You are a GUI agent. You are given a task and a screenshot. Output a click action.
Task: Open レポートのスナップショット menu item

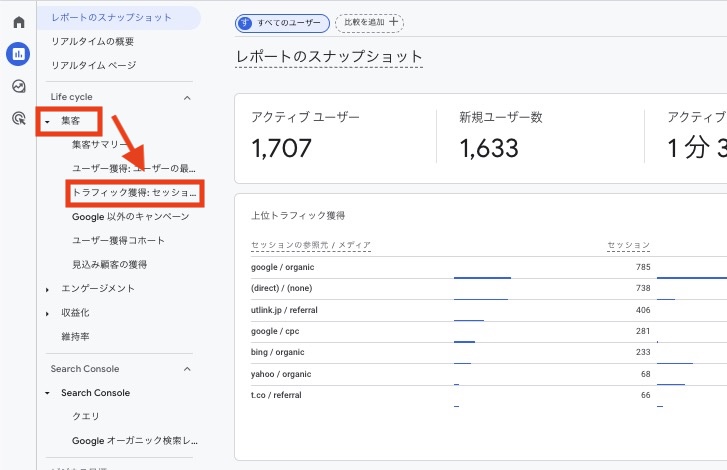point(119,18)
